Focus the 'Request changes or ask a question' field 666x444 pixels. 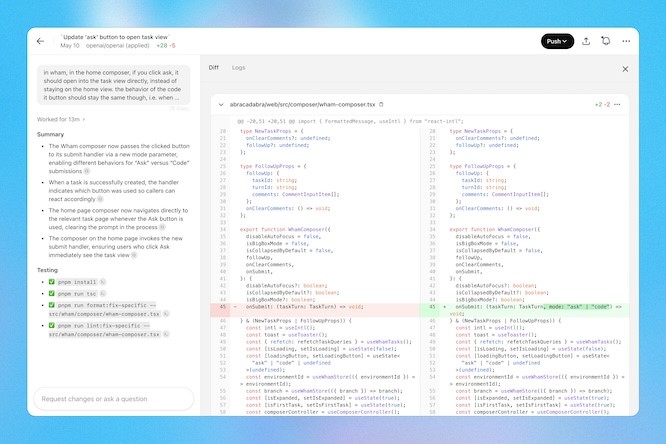(110, 398)
